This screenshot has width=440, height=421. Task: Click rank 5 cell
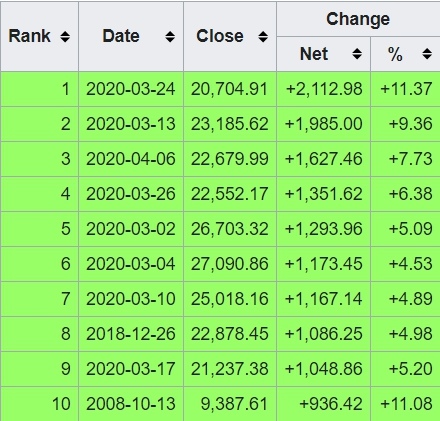tap(39, 229)
